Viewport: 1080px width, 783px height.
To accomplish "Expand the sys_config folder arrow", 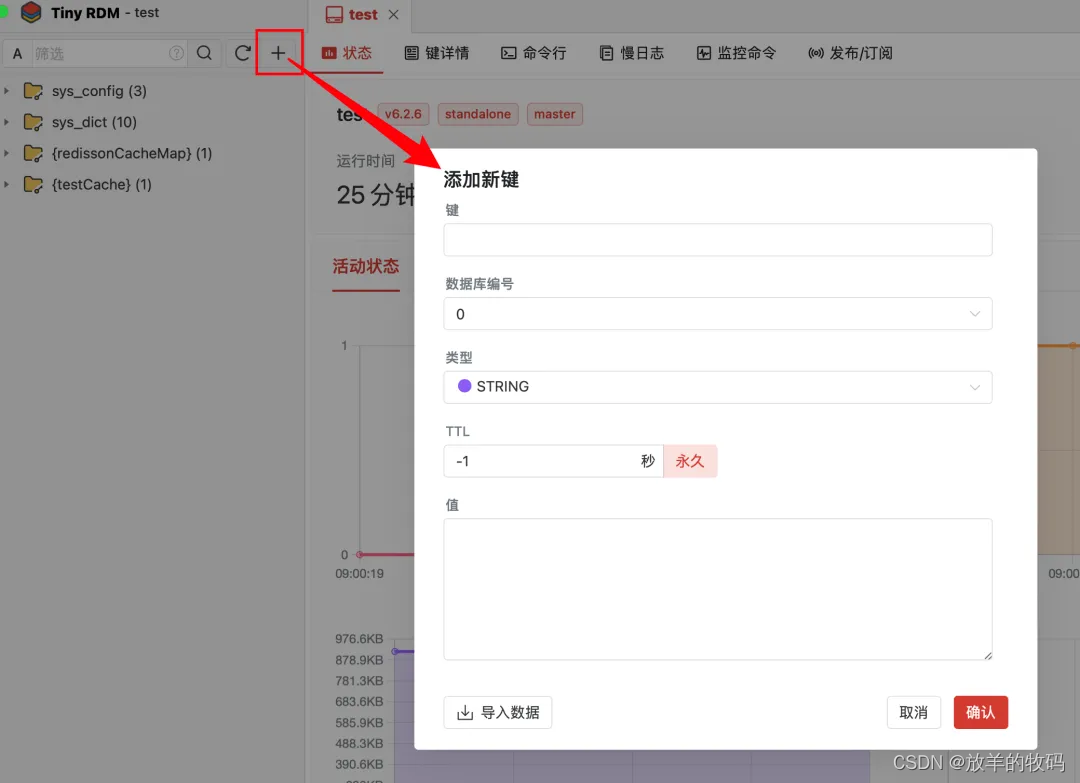I will click(x=7, y=91).
